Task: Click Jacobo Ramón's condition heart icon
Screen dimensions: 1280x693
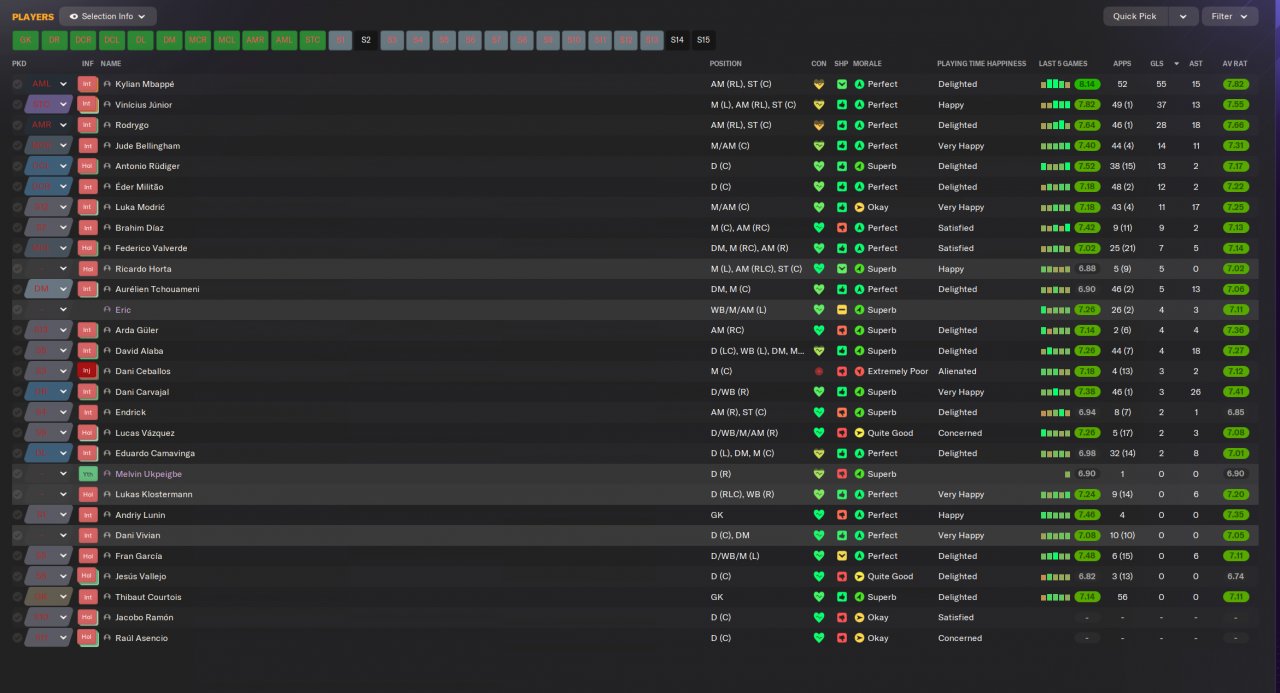Action: pos(819,617)
